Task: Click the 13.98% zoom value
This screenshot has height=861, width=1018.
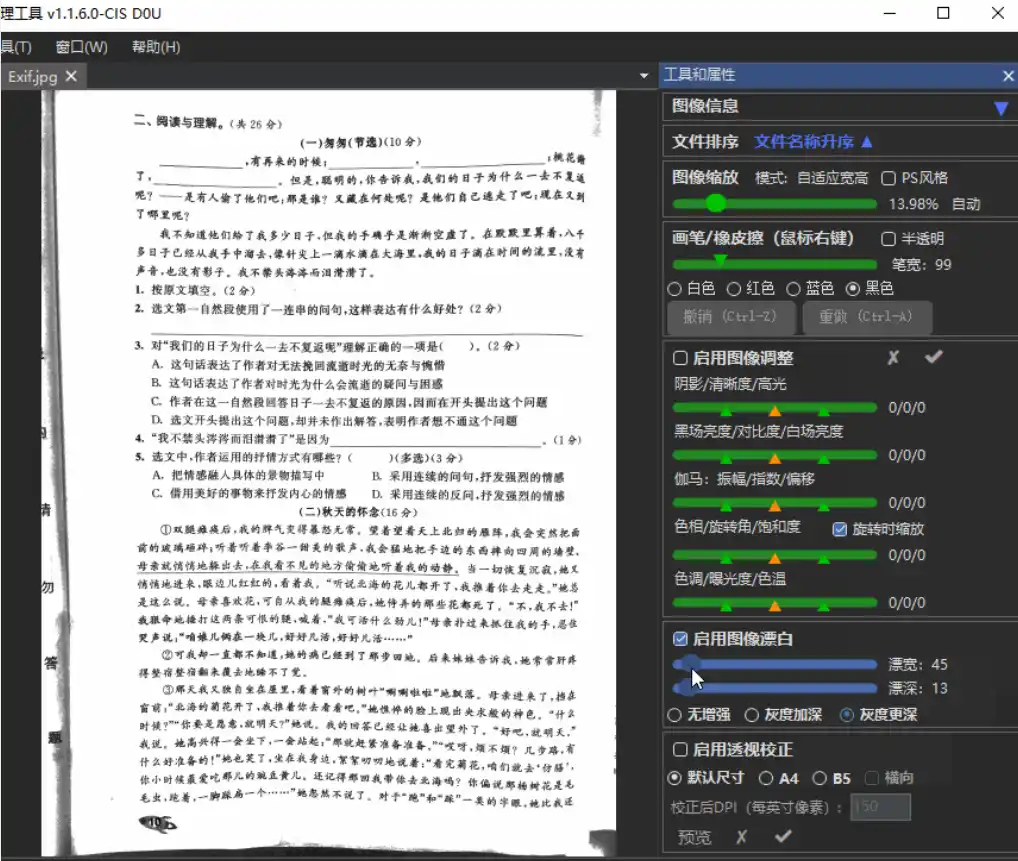Action: (x=913, y=204)
